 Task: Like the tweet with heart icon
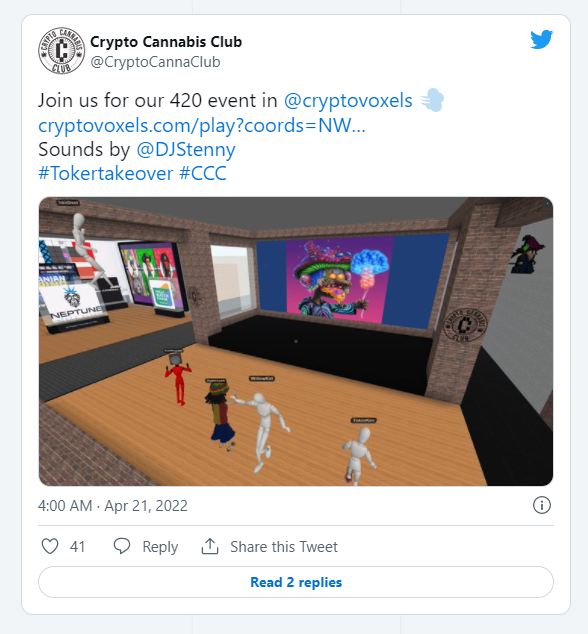coord(50,546)
